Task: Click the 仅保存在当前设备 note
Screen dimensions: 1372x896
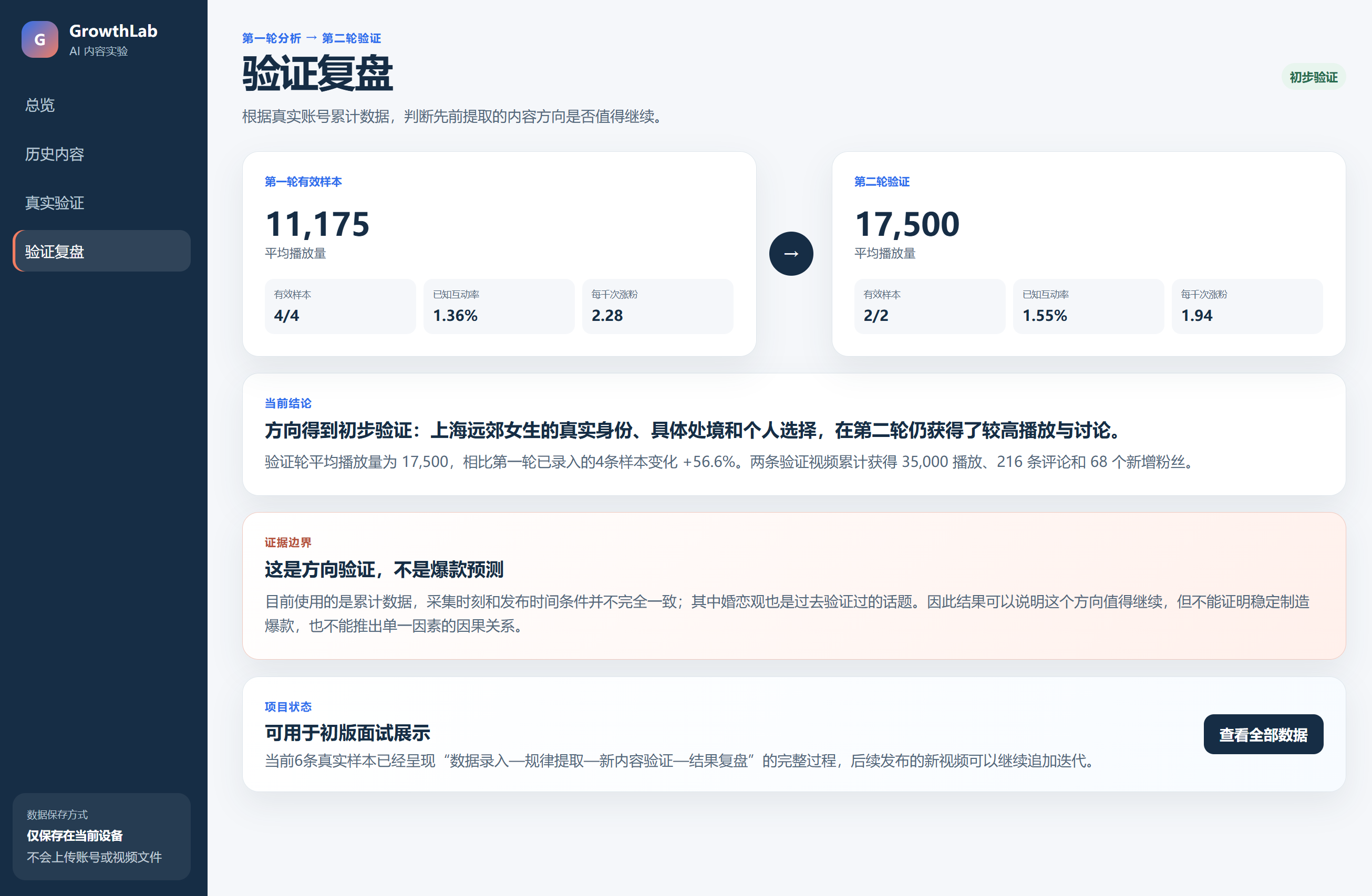Action: pos(75,836)
